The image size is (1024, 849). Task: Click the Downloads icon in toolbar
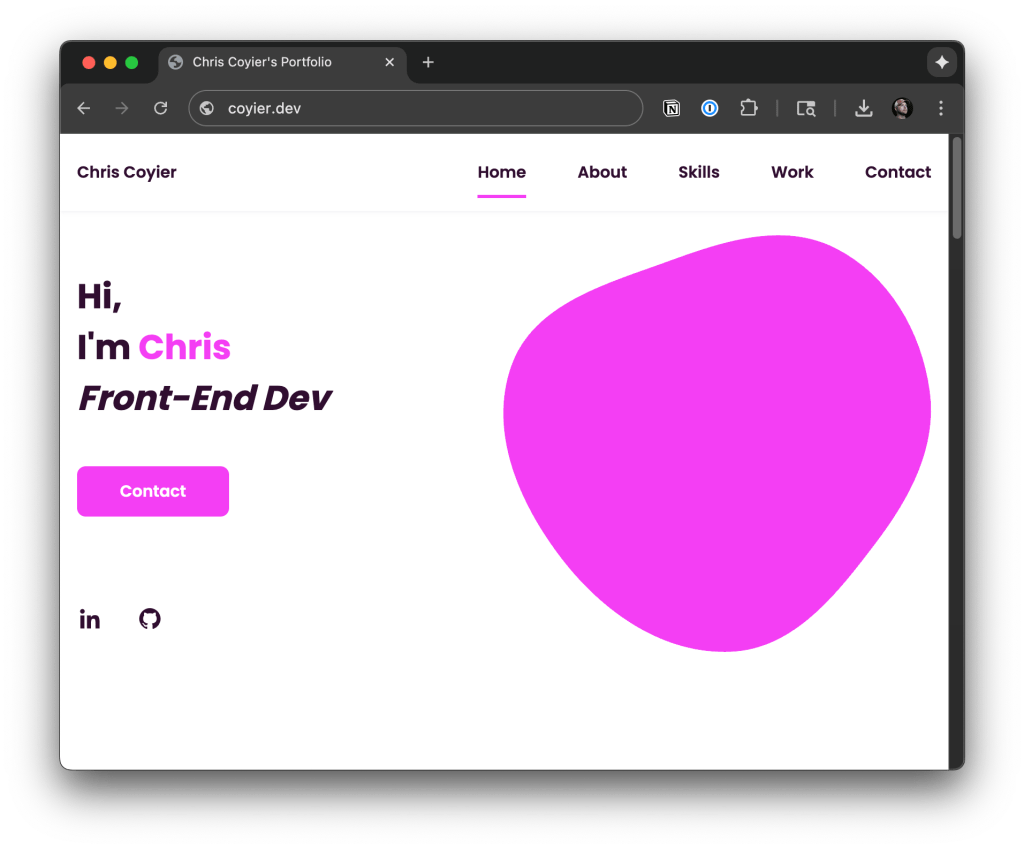pyautogui.click(x=864, y=108)
